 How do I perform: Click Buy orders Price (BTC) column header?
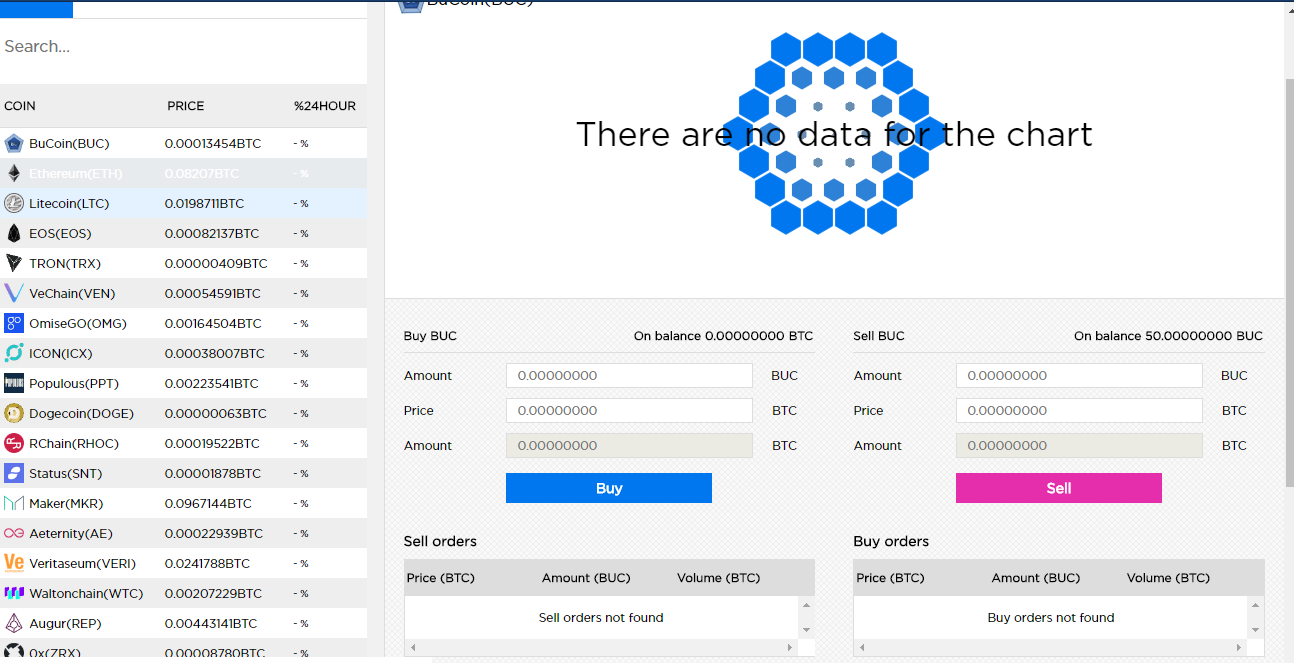coord(891,578)
